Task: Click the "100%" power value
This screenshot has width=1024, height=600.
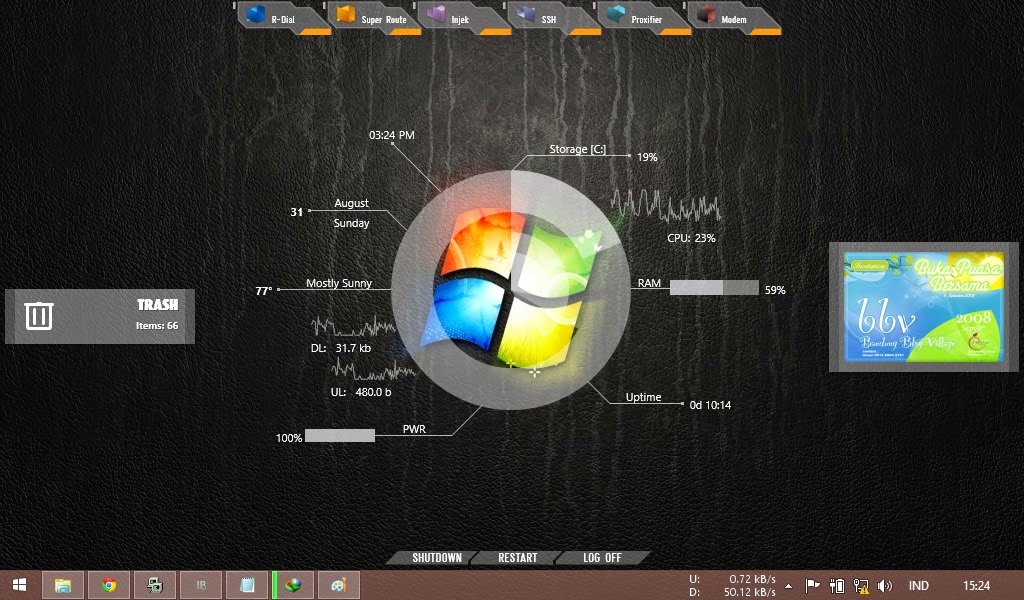Action: [289, 438]
